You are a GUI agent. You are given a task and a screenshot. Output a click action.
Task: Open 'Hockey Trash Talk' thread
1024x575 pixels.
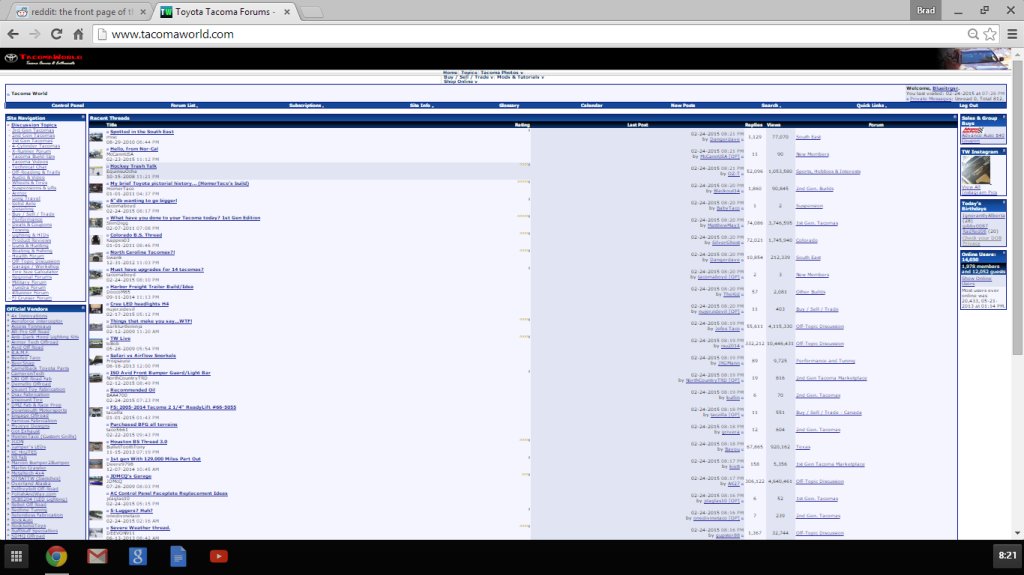pos(133,166)
